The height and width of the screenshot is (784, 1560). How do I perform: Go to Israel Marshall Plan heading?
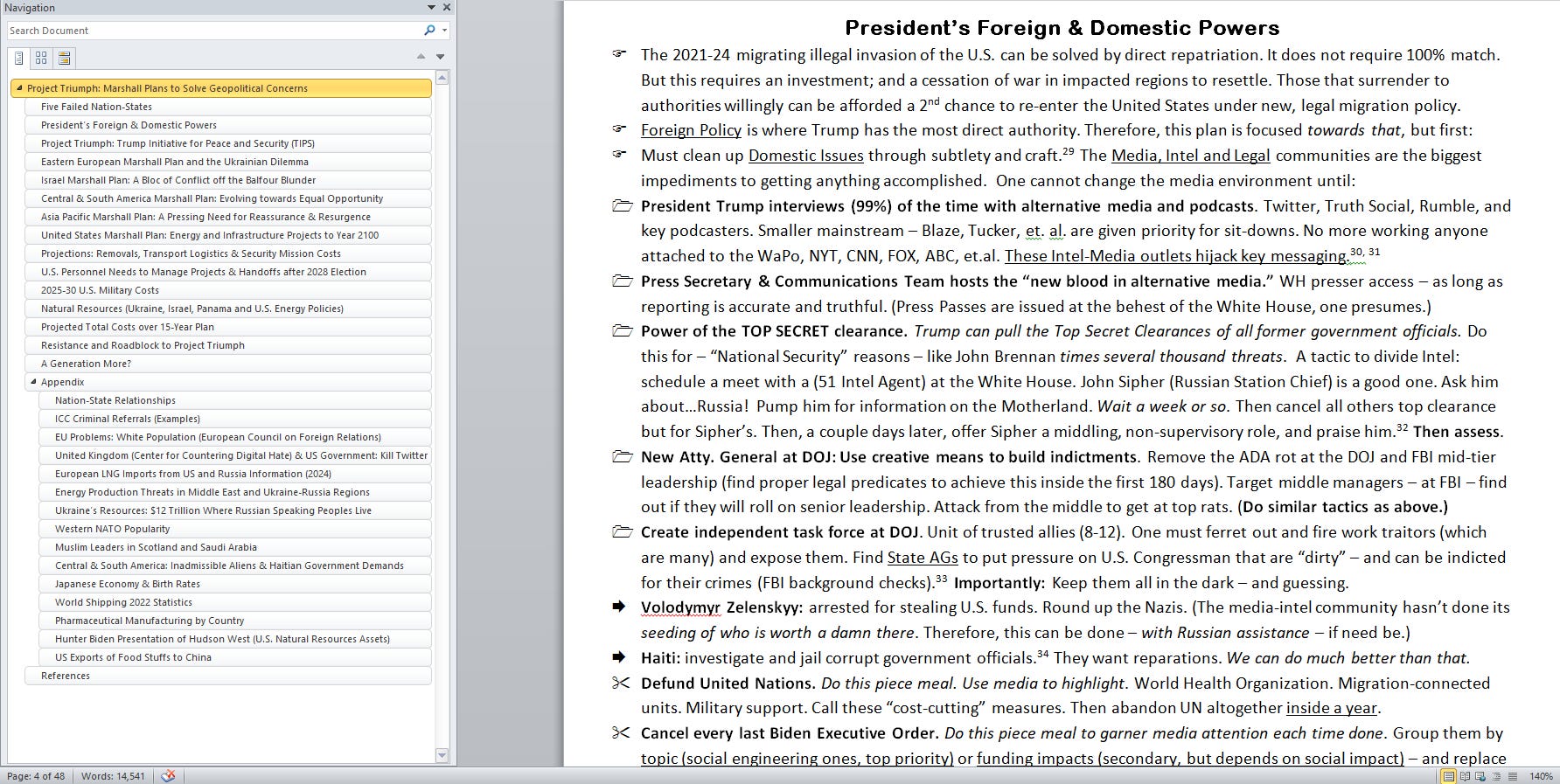228,180
